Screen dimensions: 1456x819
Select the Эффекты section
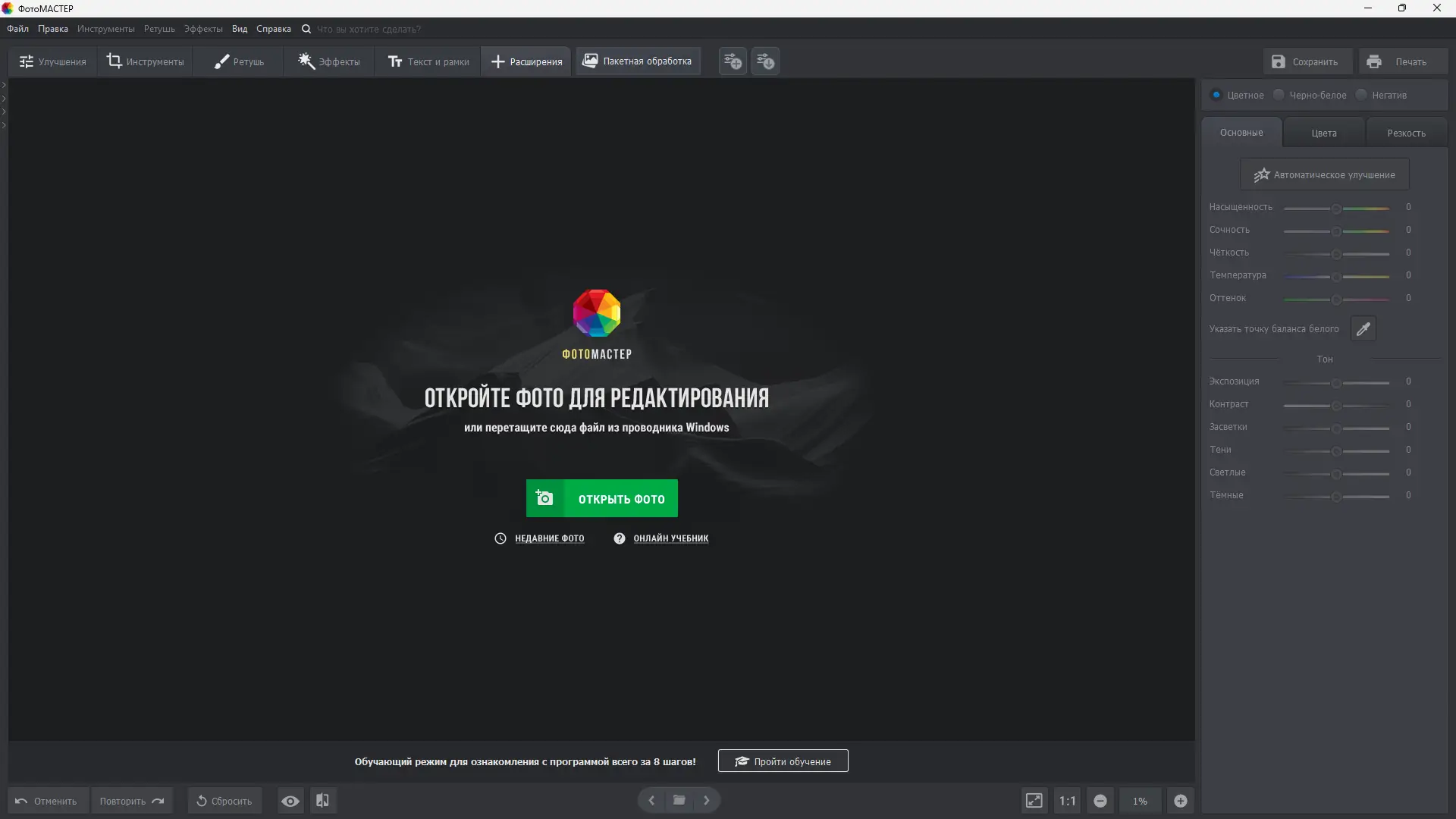click(x=328, y=61)
